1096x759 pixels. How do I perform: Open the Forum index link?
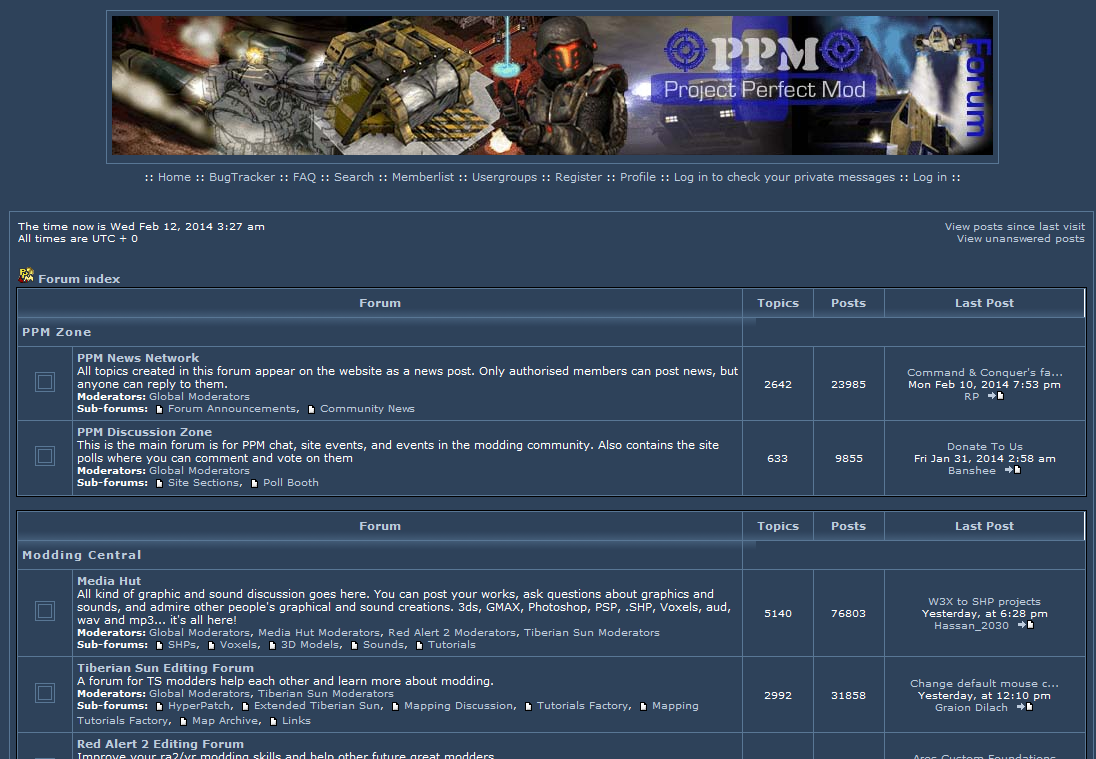click(x=79, y=279)
